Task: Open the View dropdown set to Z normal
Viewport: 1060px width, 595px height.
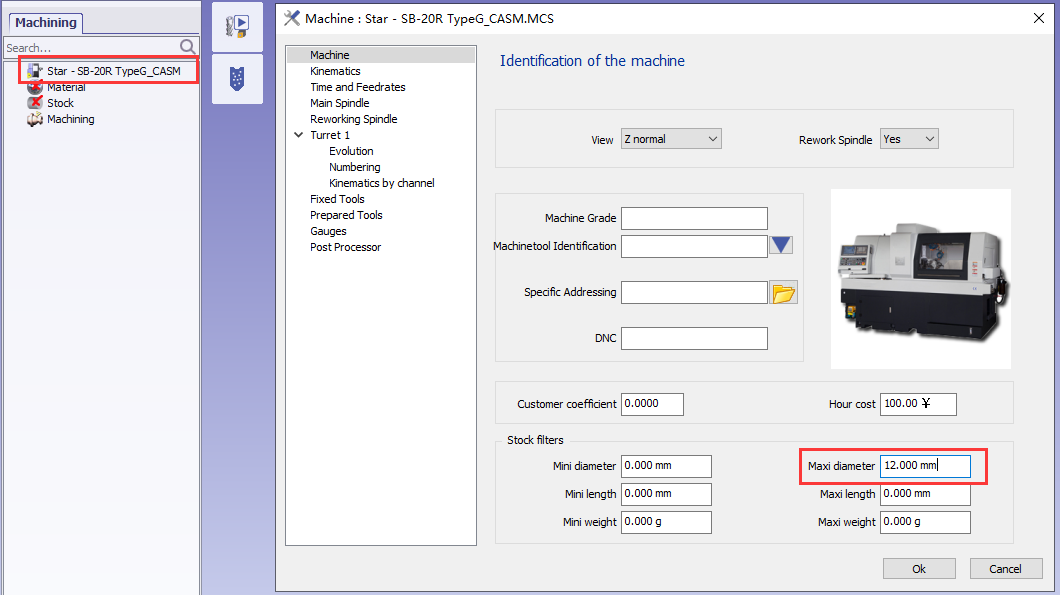Action: 670,139
